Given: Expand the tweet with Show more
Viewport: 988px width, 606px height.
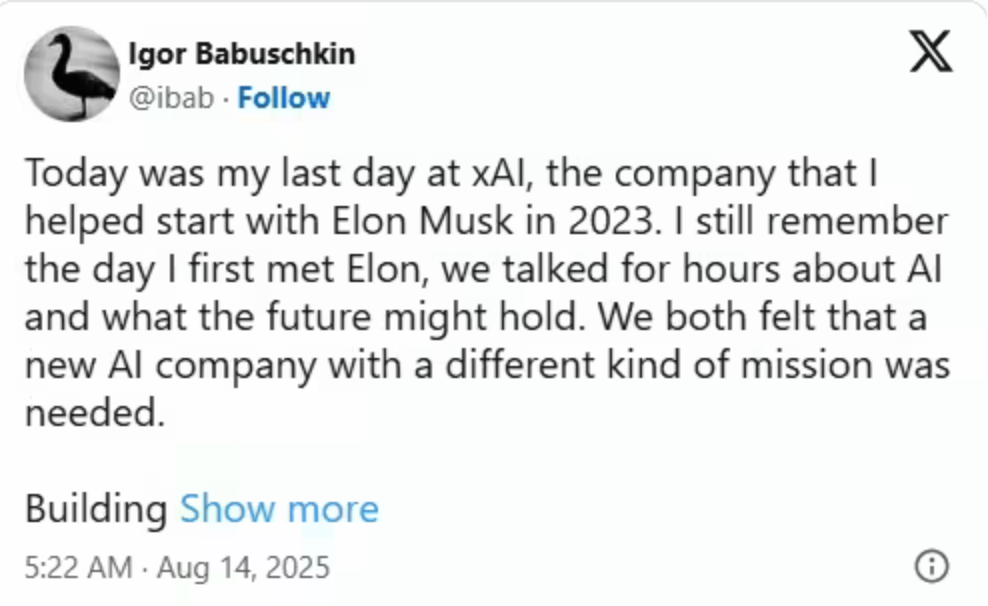Looking at the screenshot, I should pyautogui.click(x=279, y=508).
